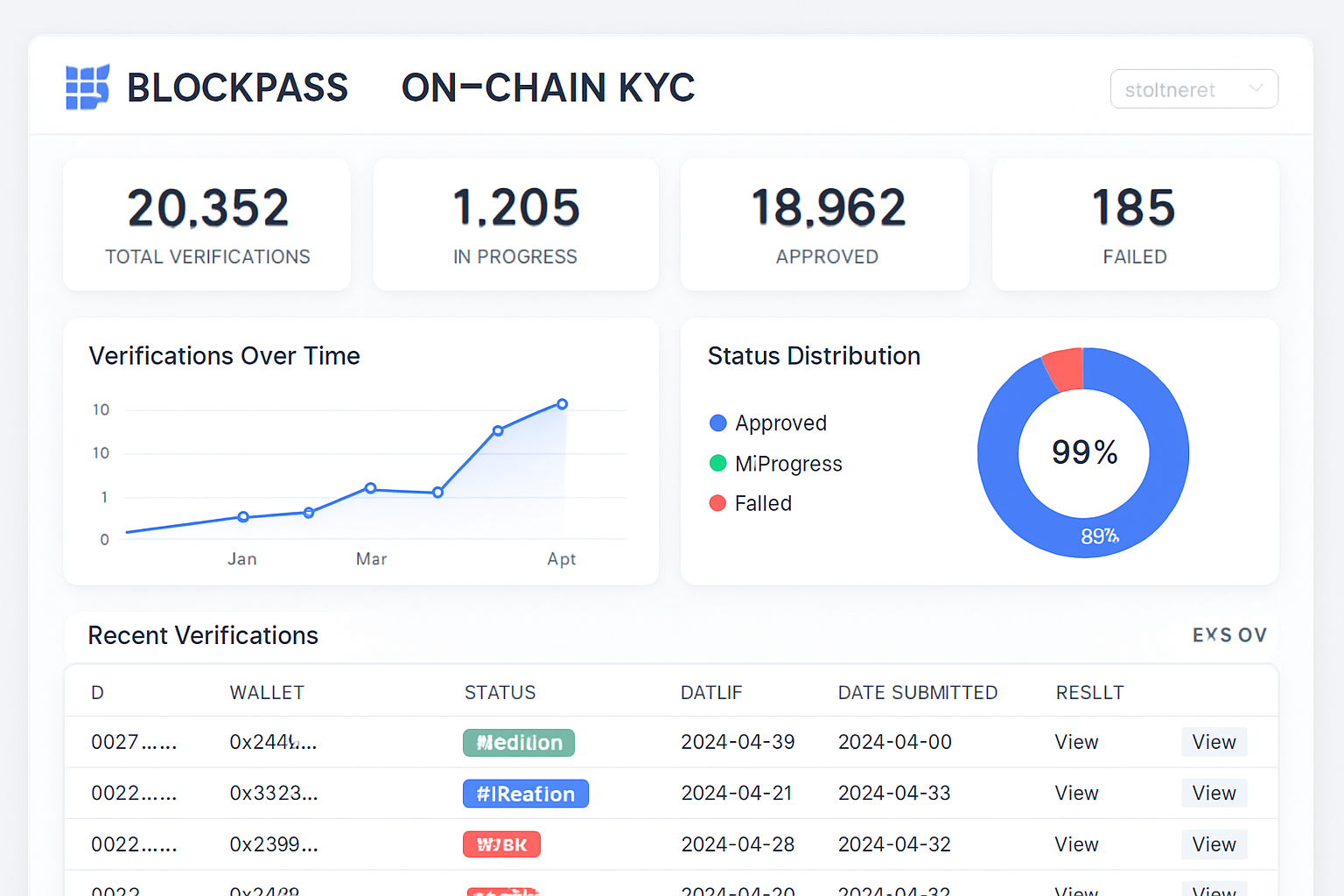Viewport: 1344px width, 896px height.
Task: Click the Mar data point marker on the line chart
Action: pos(372,488)
